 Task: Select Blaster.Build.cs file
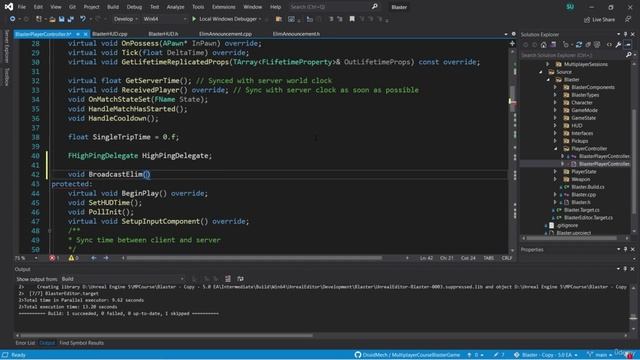588,187
